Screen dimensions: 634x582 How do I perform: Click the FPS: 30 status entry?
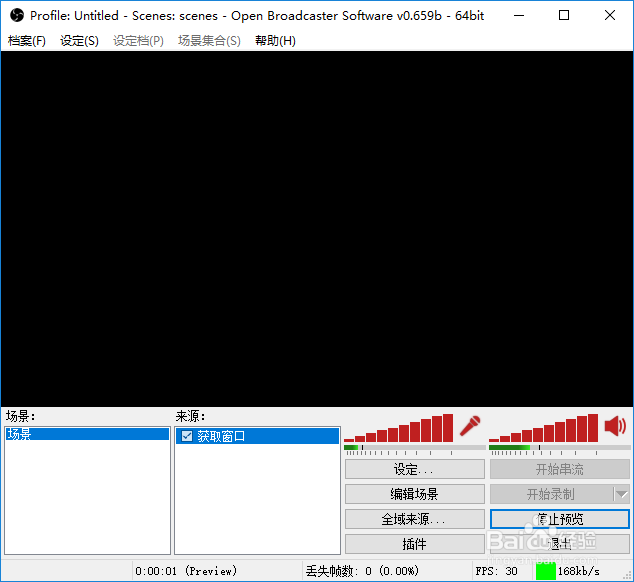497,571
